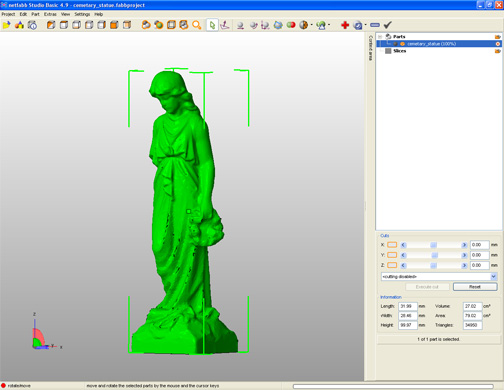This screenshot has width=504, height=390.
Task: Open the View menu
Action: (65, 14)
